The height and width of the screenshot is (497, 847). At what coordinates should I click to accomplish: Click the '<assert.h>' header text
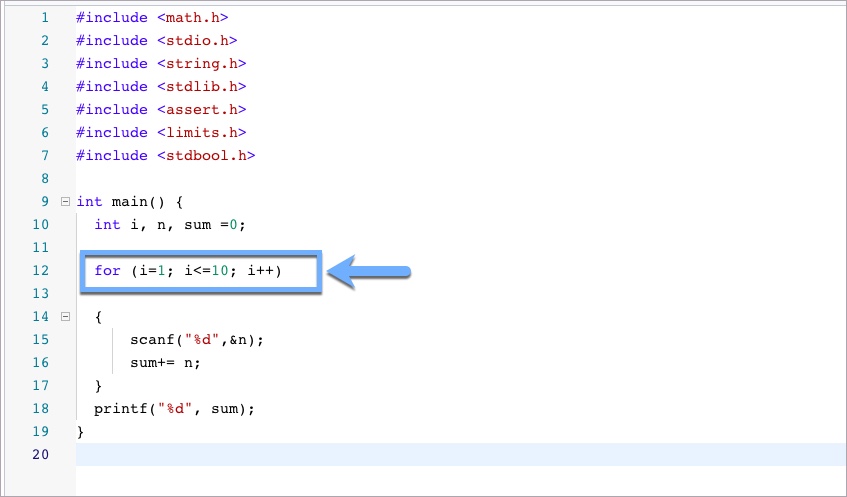pos(201,110)
